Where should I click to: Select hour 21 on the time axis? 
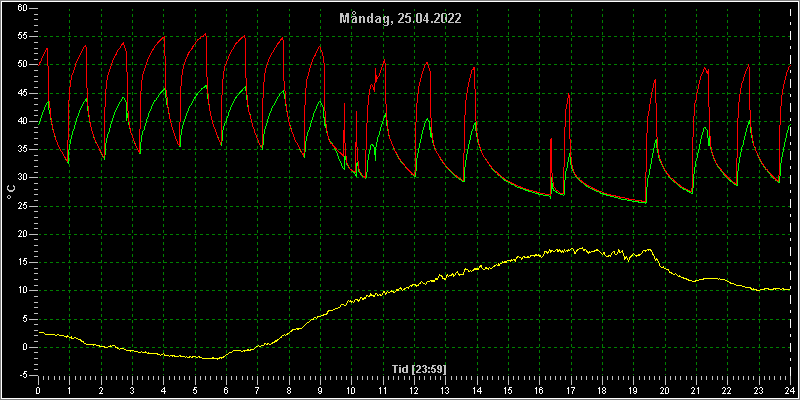(696, 390)
